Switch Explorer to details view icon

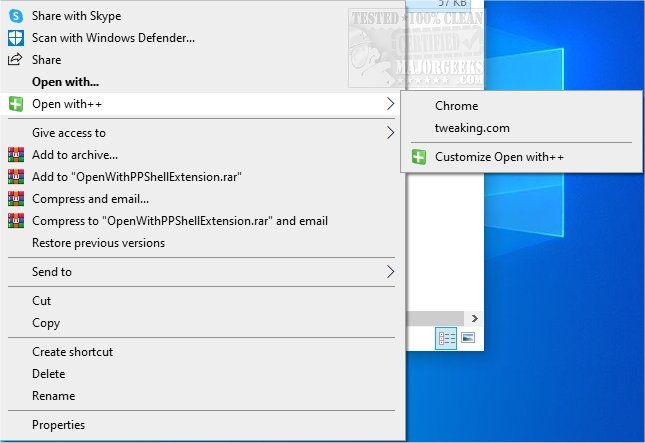point(446,339)
